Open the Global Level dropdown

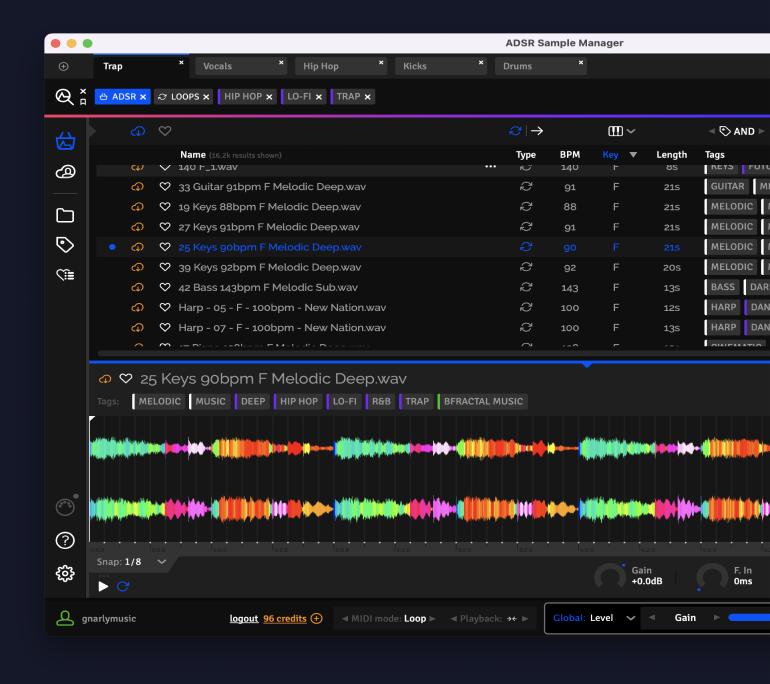coord(630,618)
